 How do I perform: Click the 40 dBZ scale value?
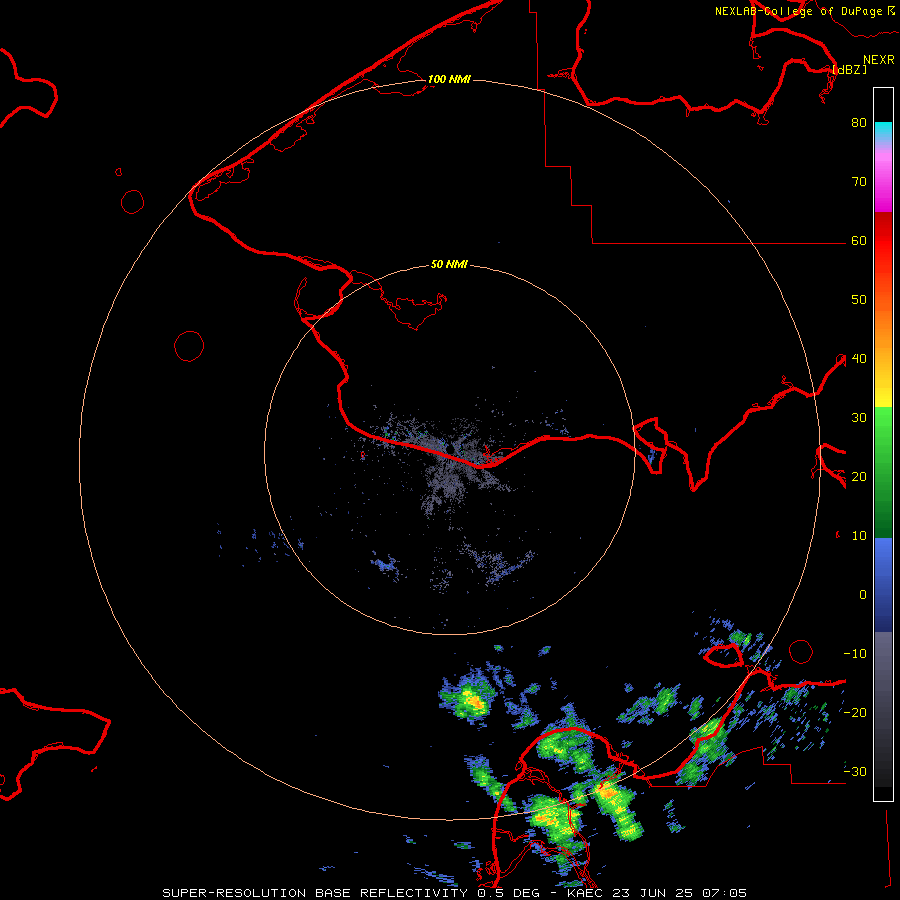point(859,358)
